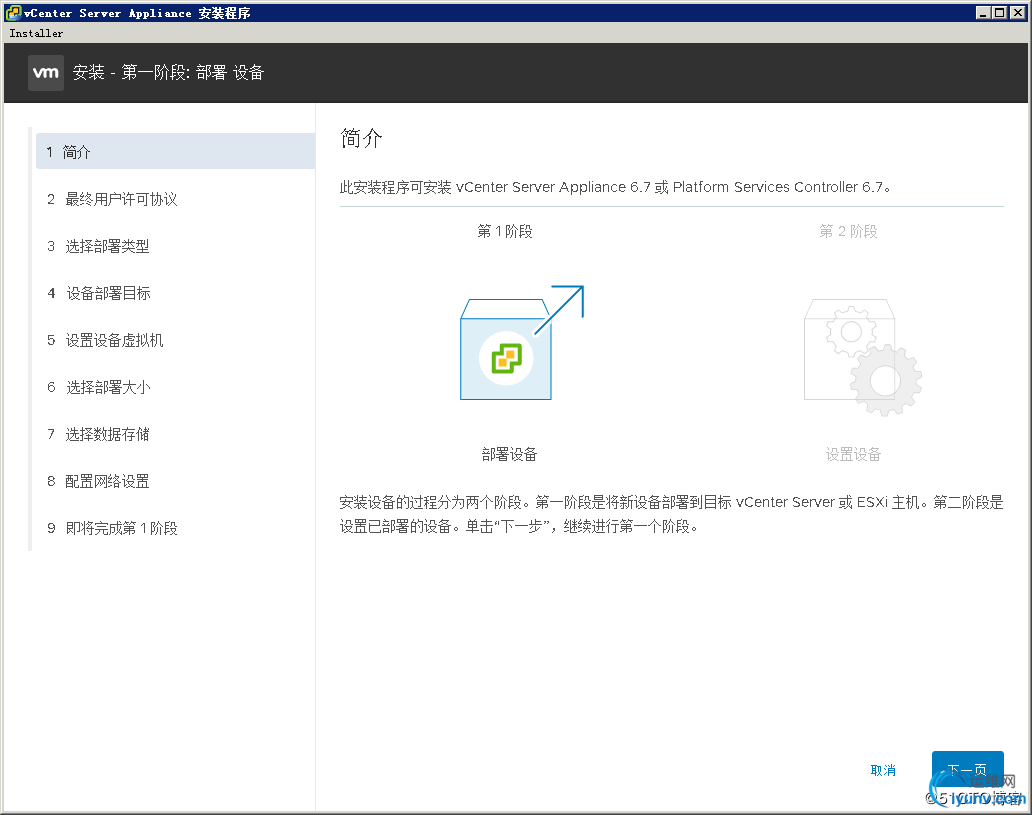This screenshot has width=1032, height=815.
Task: Click the 取消 cancel link
Action: click(883, 770)
